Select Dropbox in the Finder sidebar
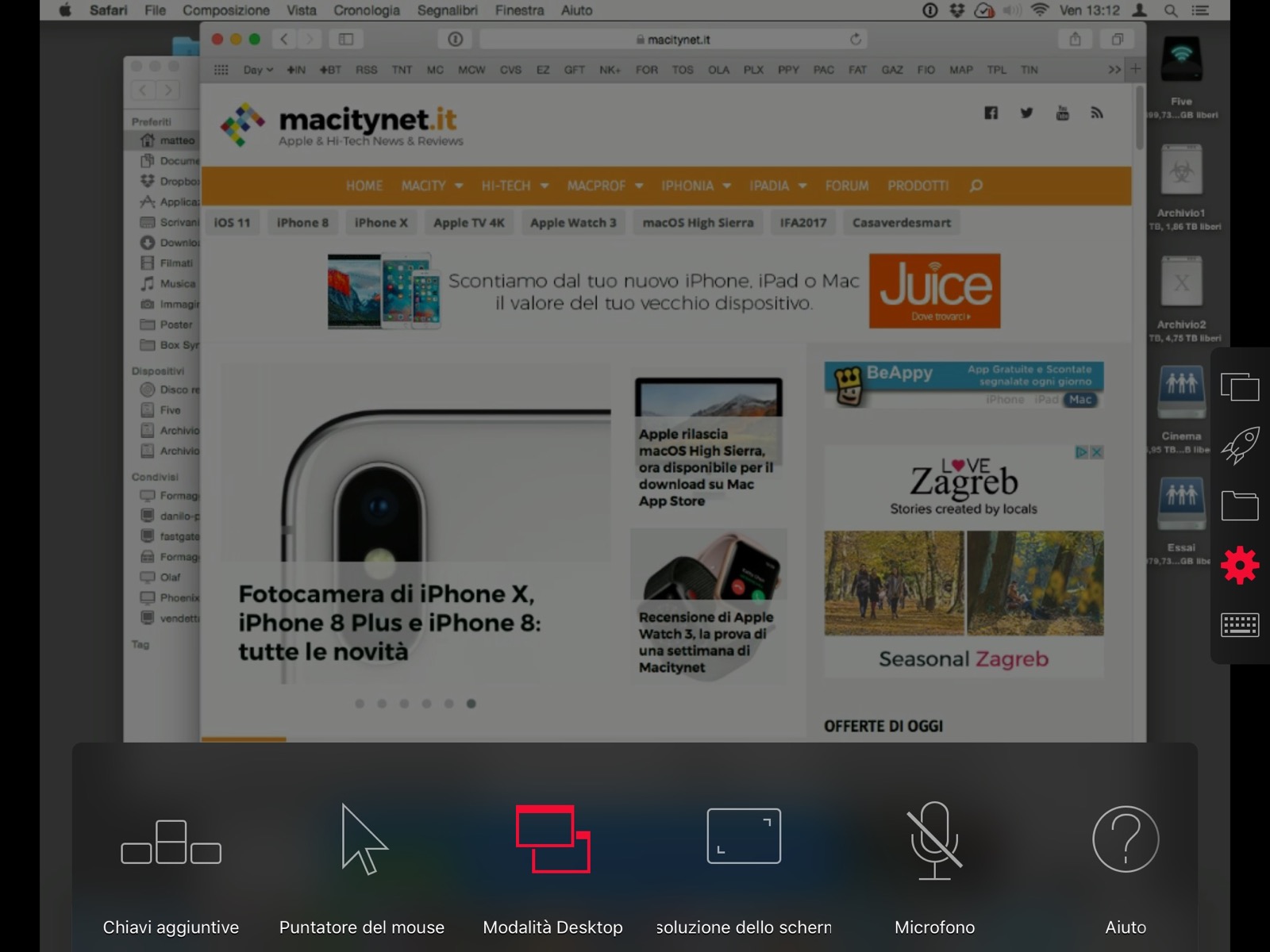The image size is (1270, 952). click(x=170, y=182)
